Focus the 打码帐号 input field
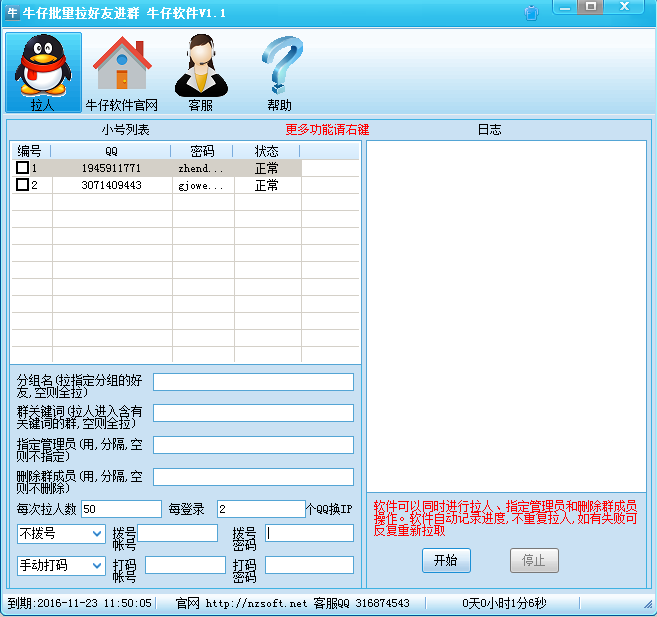The height and width of the screenshot is (617, 657). click(x=185, y=565)
